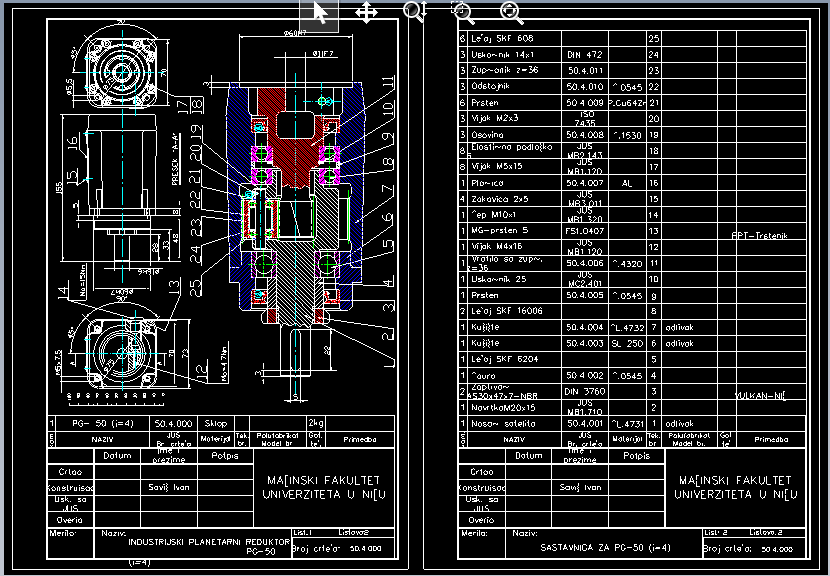This screenshot has height=576, width=830.
Task: Click the 'Zakavica 2x5' entry
Action: 500,199
